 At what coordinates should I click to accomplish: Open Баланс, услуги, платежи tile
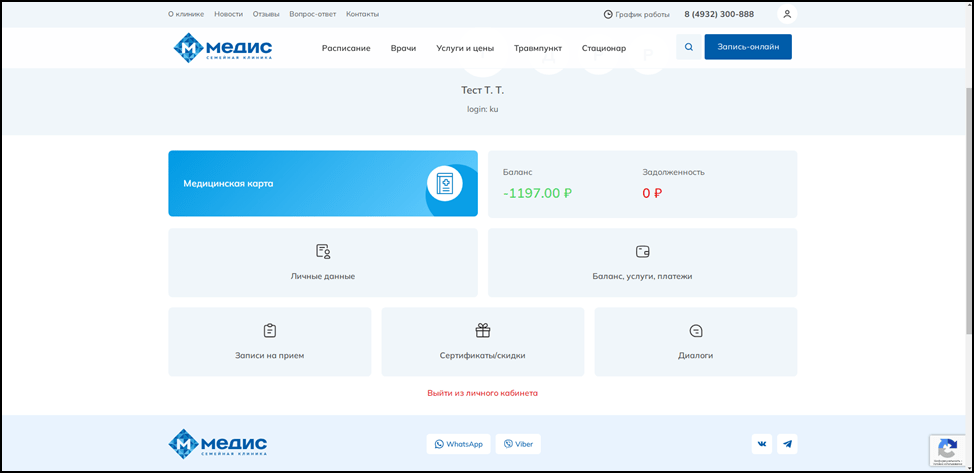click(x=642, y=263)
